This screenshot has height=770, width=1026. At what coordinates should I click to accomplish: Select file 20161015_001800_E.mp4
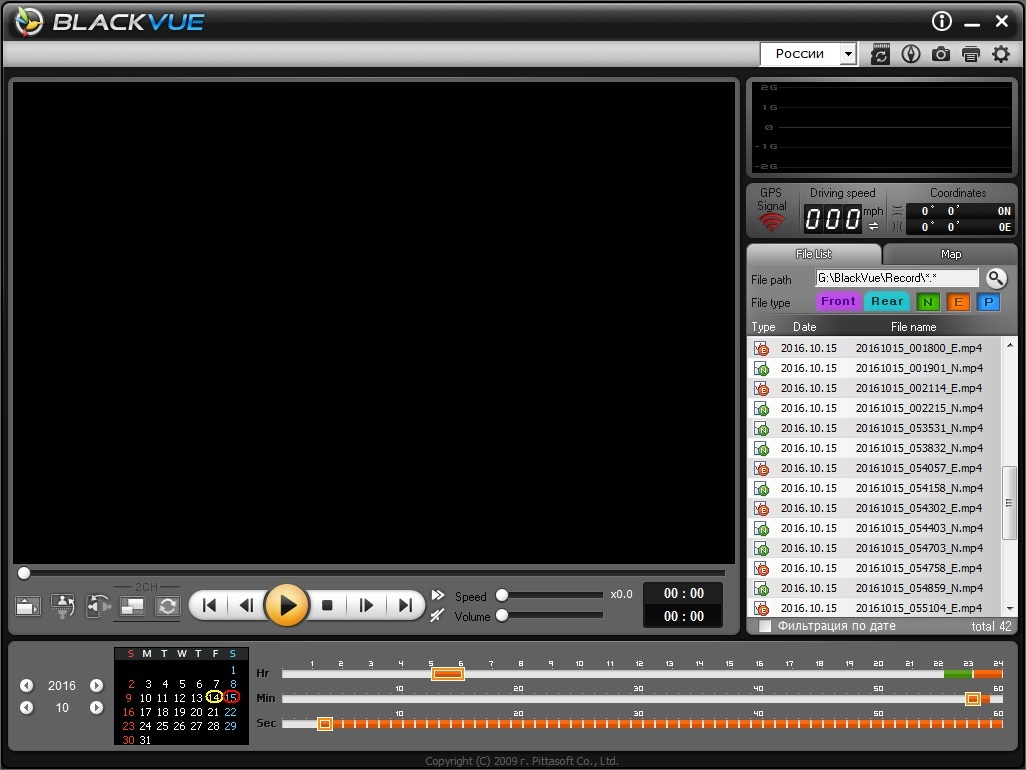point(874,348)
